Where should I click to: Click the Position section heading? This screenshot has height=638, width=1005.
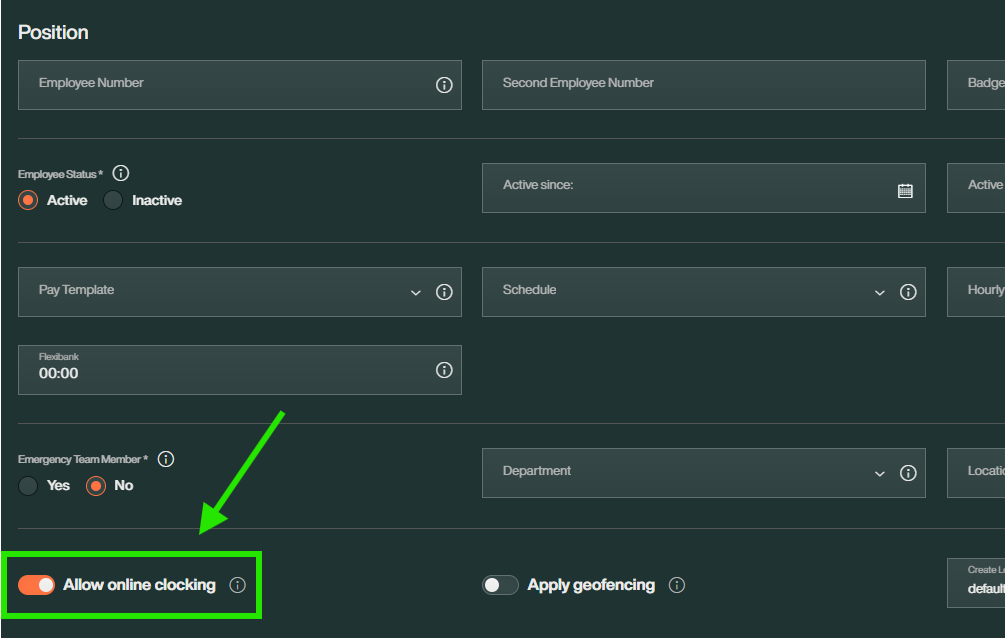(53, 33)
